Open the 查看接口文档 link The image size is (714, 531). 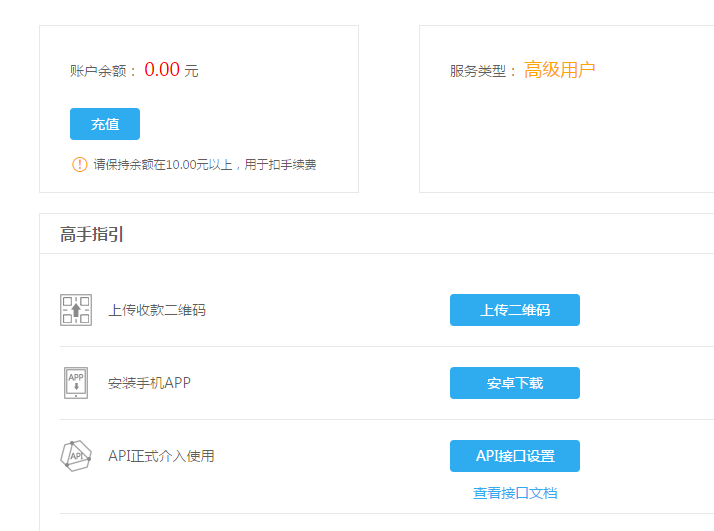(x=515, y=493)
